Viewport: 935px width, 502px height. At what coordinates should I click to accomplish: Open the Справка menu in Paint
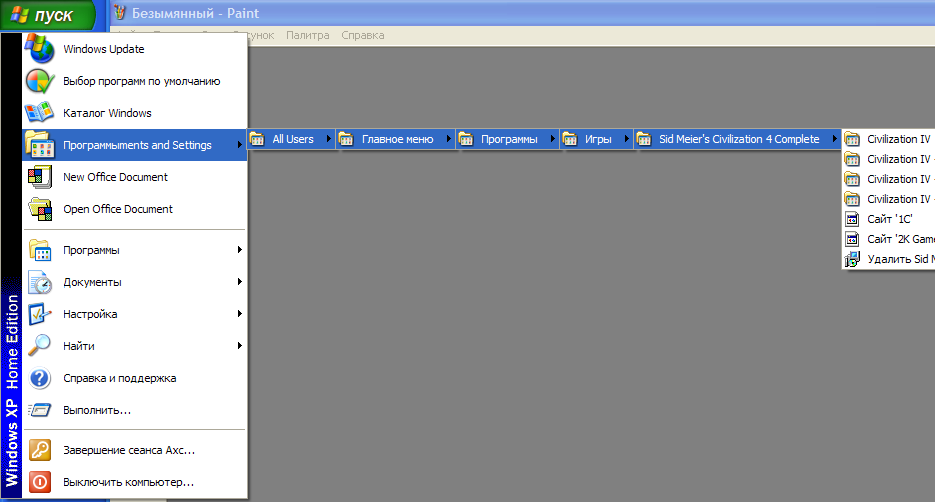(x=363, y=35)
